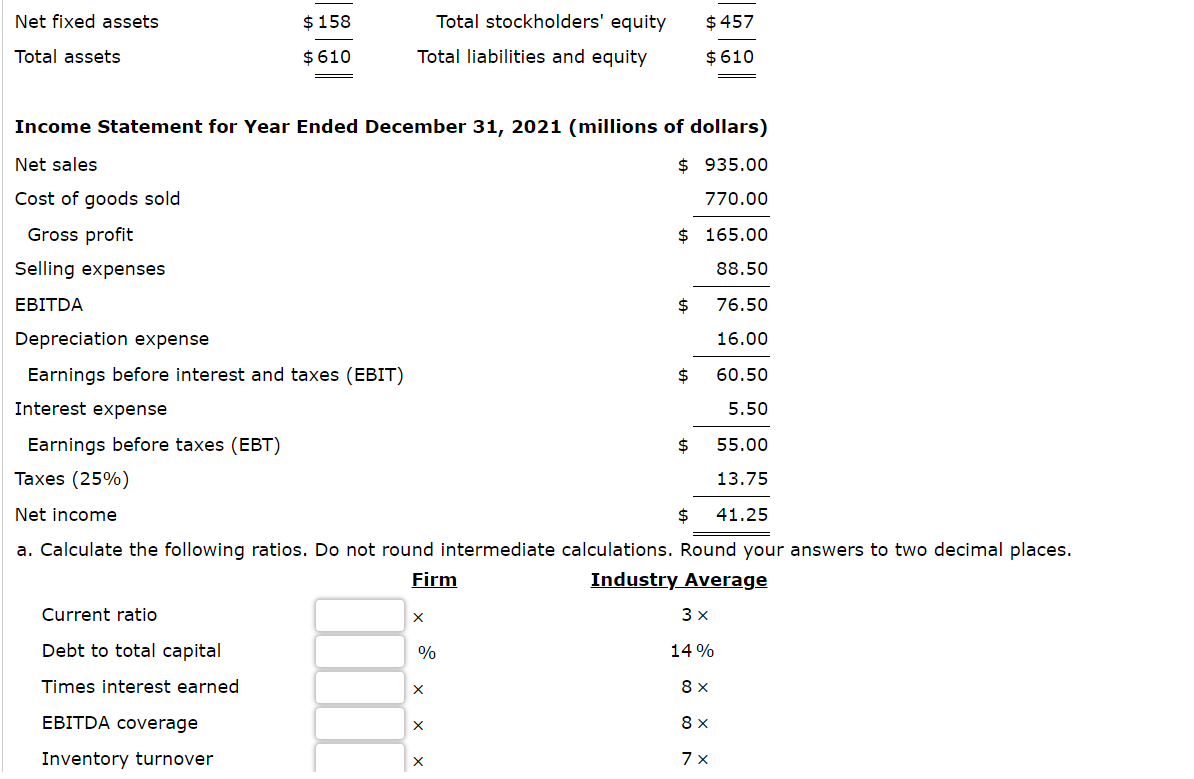Select the Inventory turnover answer box
This screenshot has width=1194, height=779.
(x=359, y=758)
